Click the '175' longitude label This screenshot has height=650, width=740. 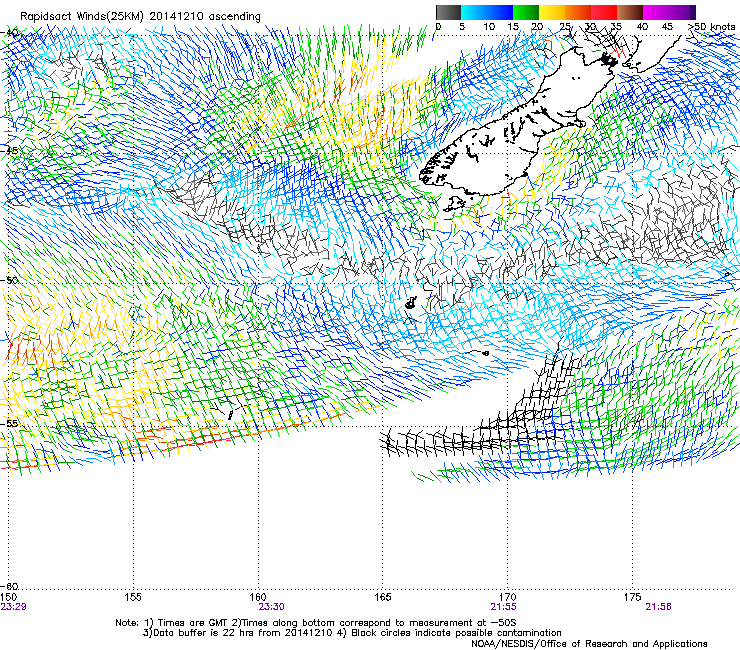coord(632,597)
